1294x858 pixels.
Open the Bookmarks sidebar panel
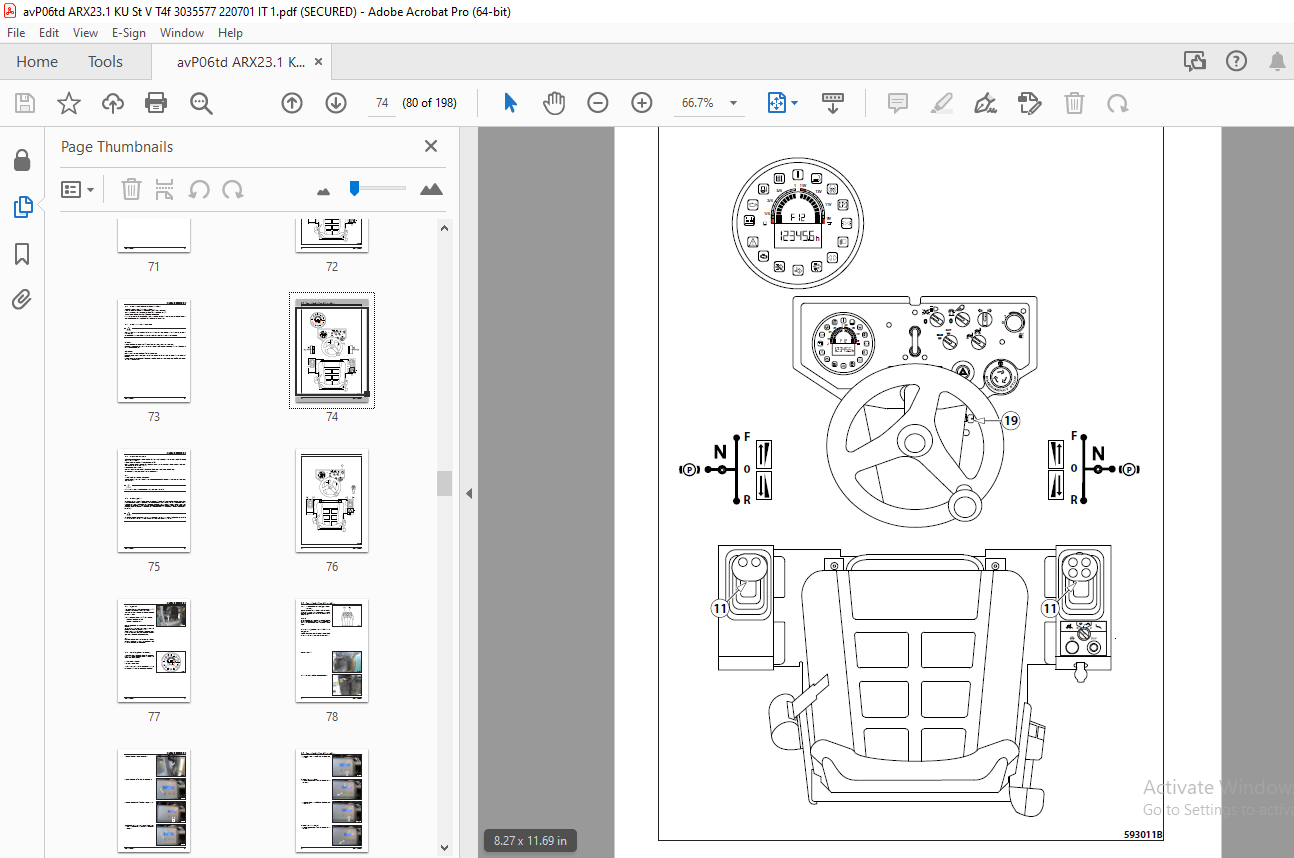(x=22, y=254)
